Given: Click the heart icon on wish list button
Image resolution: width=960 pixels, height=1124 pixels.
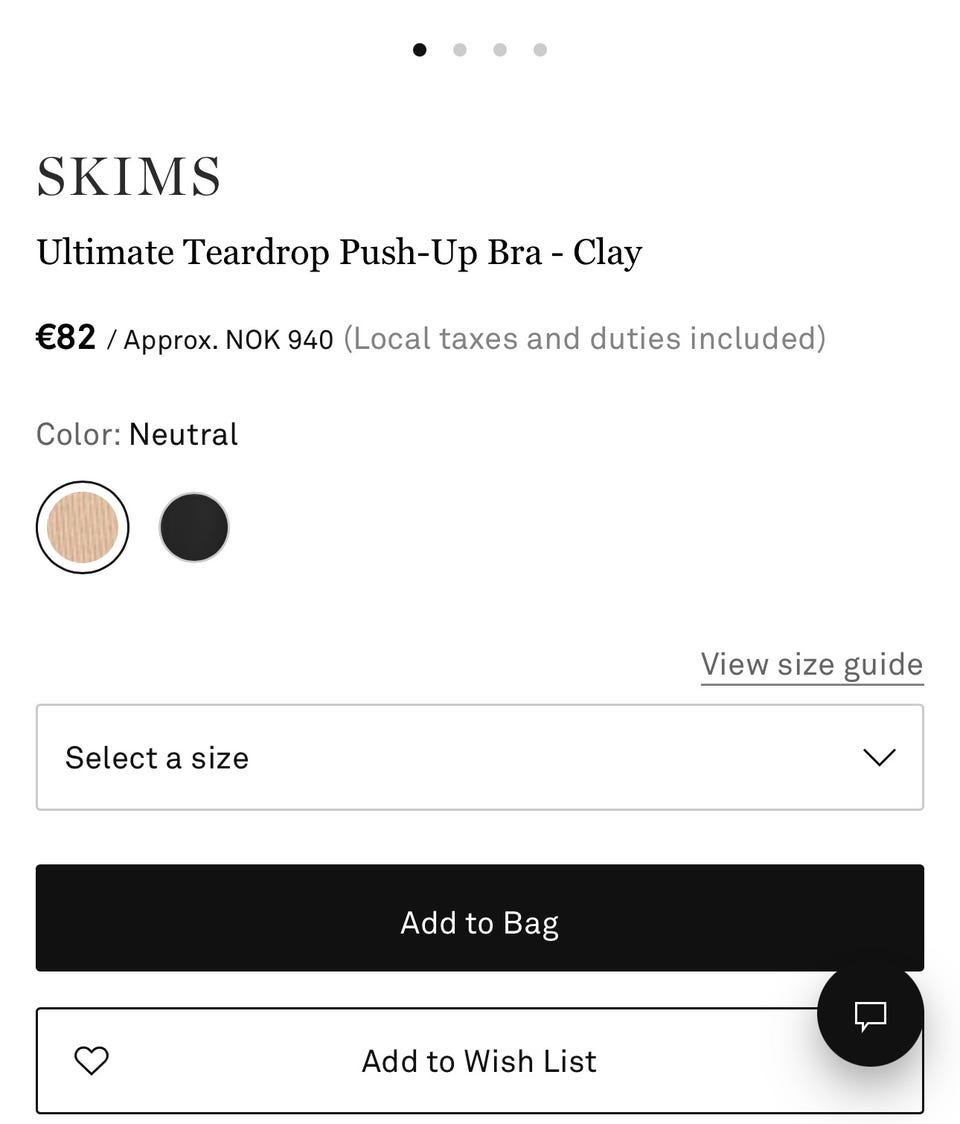Looking at the screenshot, I should pos(92,1060).
